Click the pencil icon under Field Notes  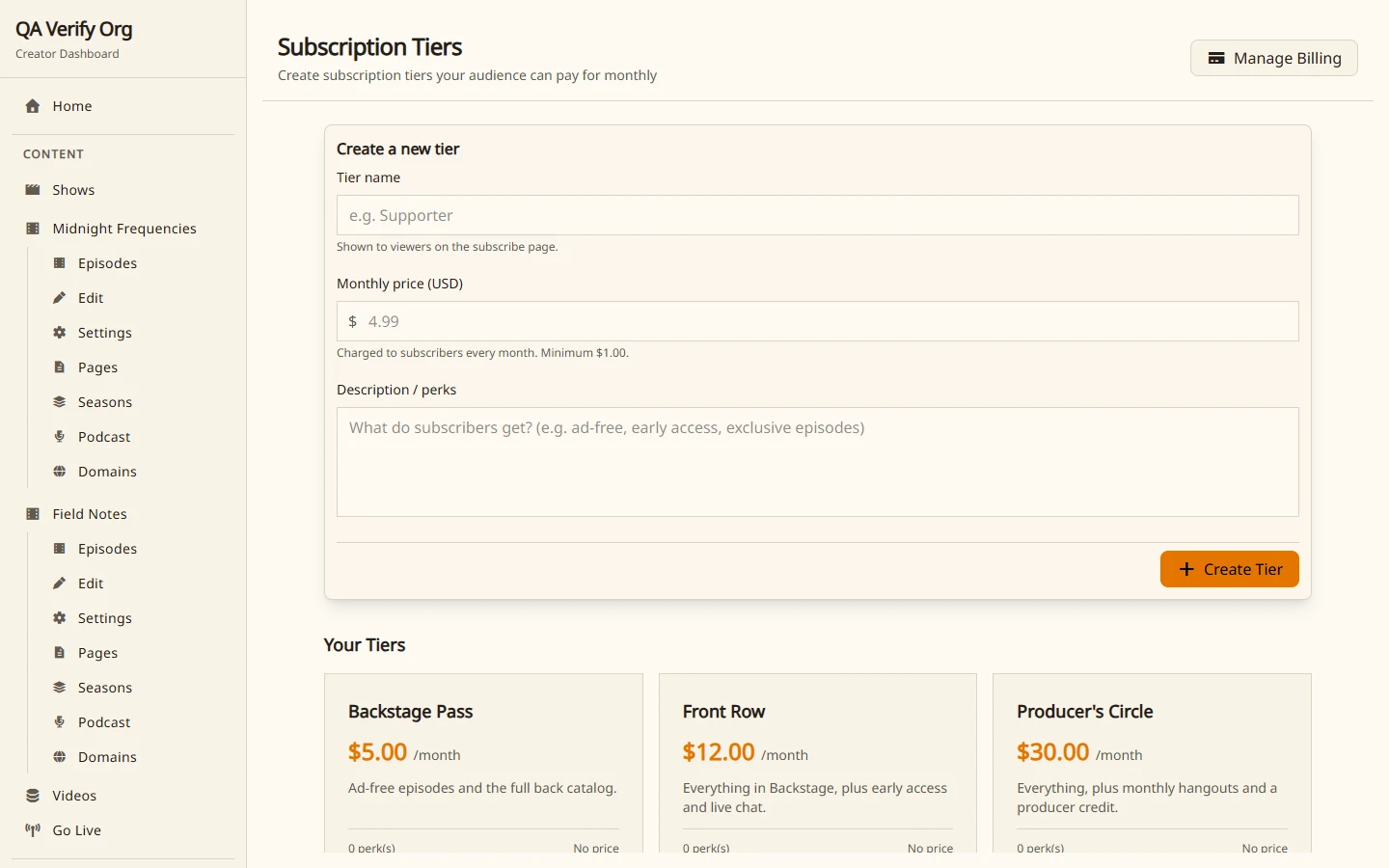pyautogui.click(x=59, y=583)
